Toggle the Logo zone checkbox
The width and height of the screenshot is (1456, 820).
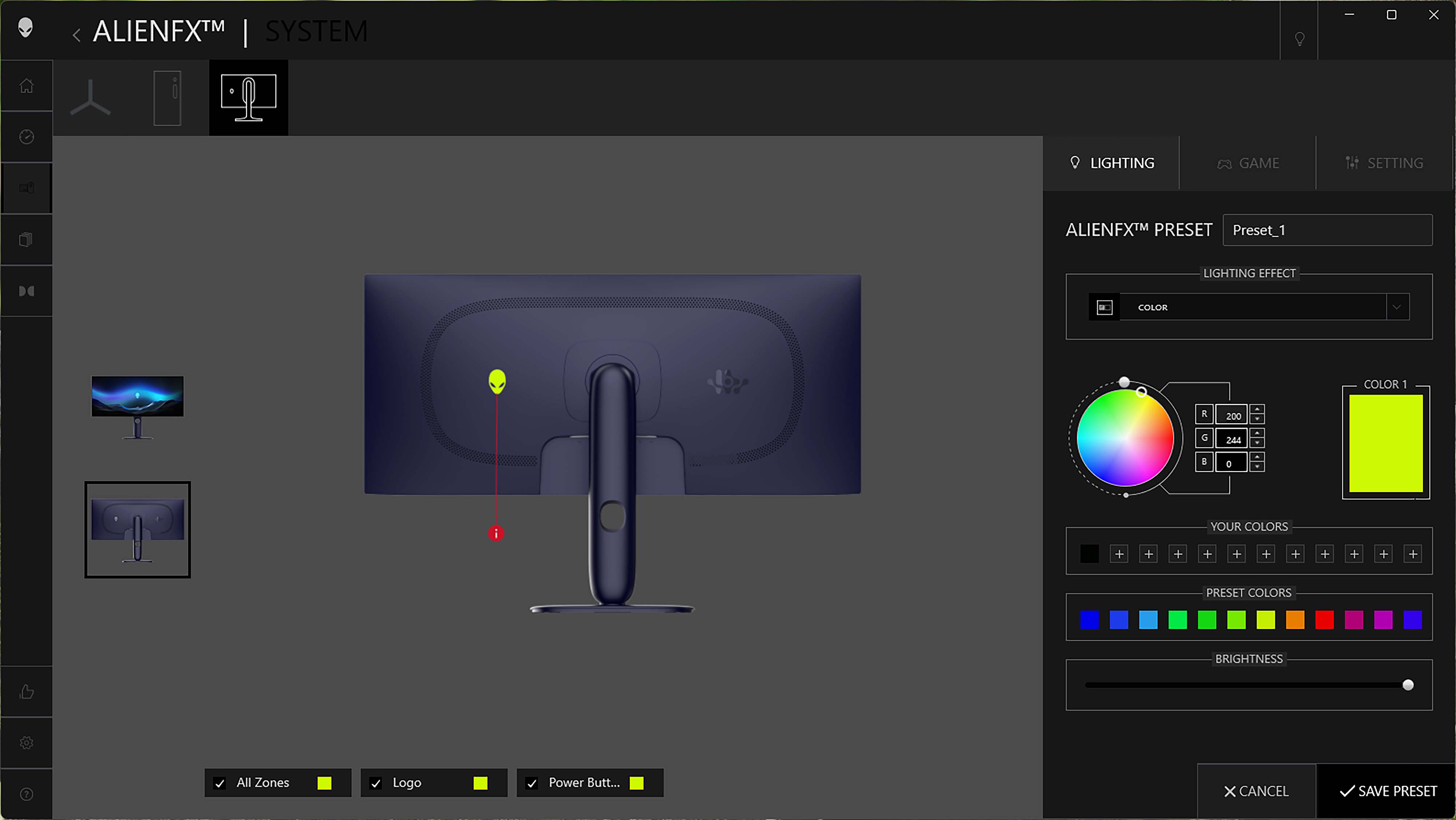pyautogui.click(x=376, y=783)
